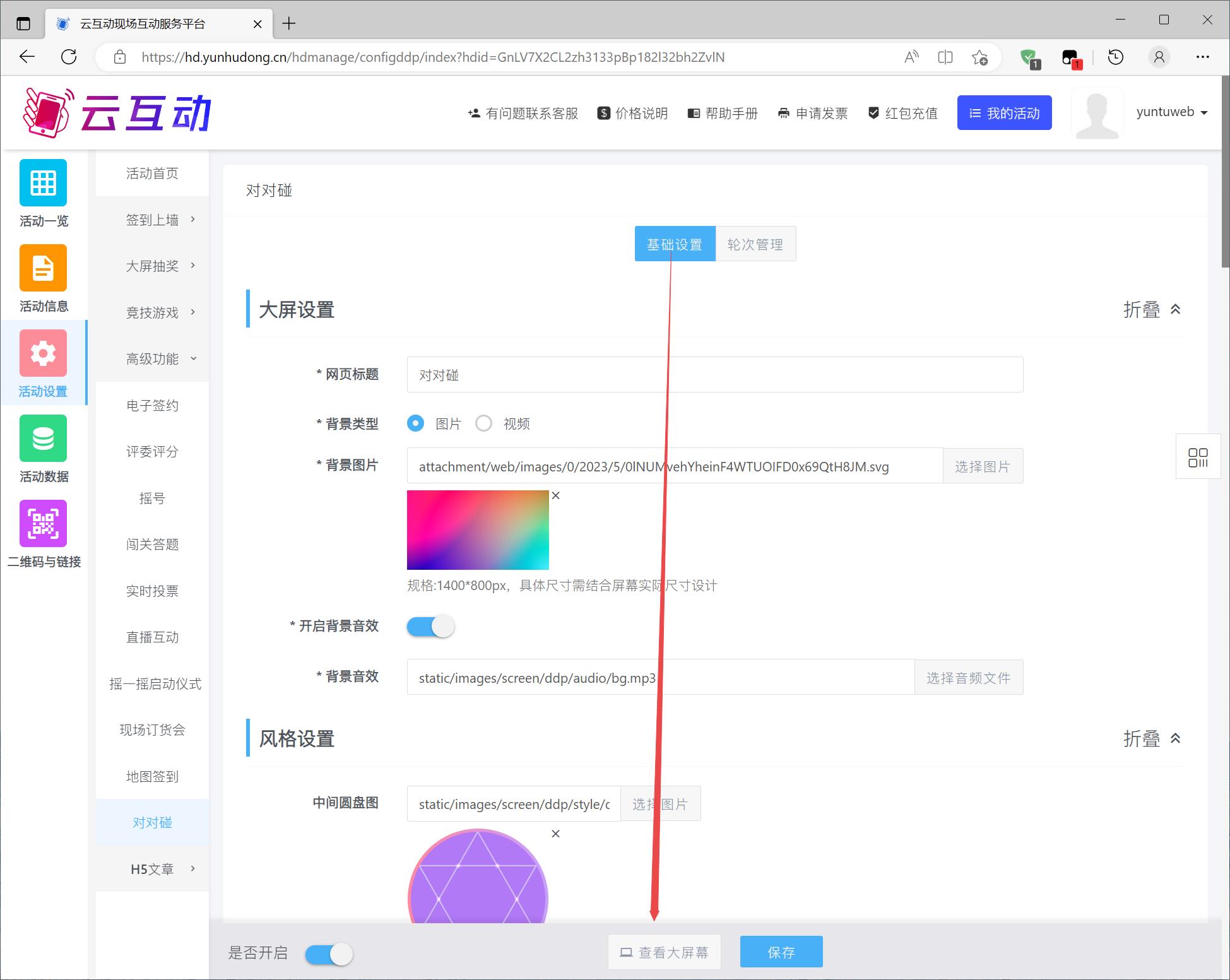The height and width of the screenshot is (980, 1230).
Task: Click the 网页标题 text input field
Action: coord(714,375)
